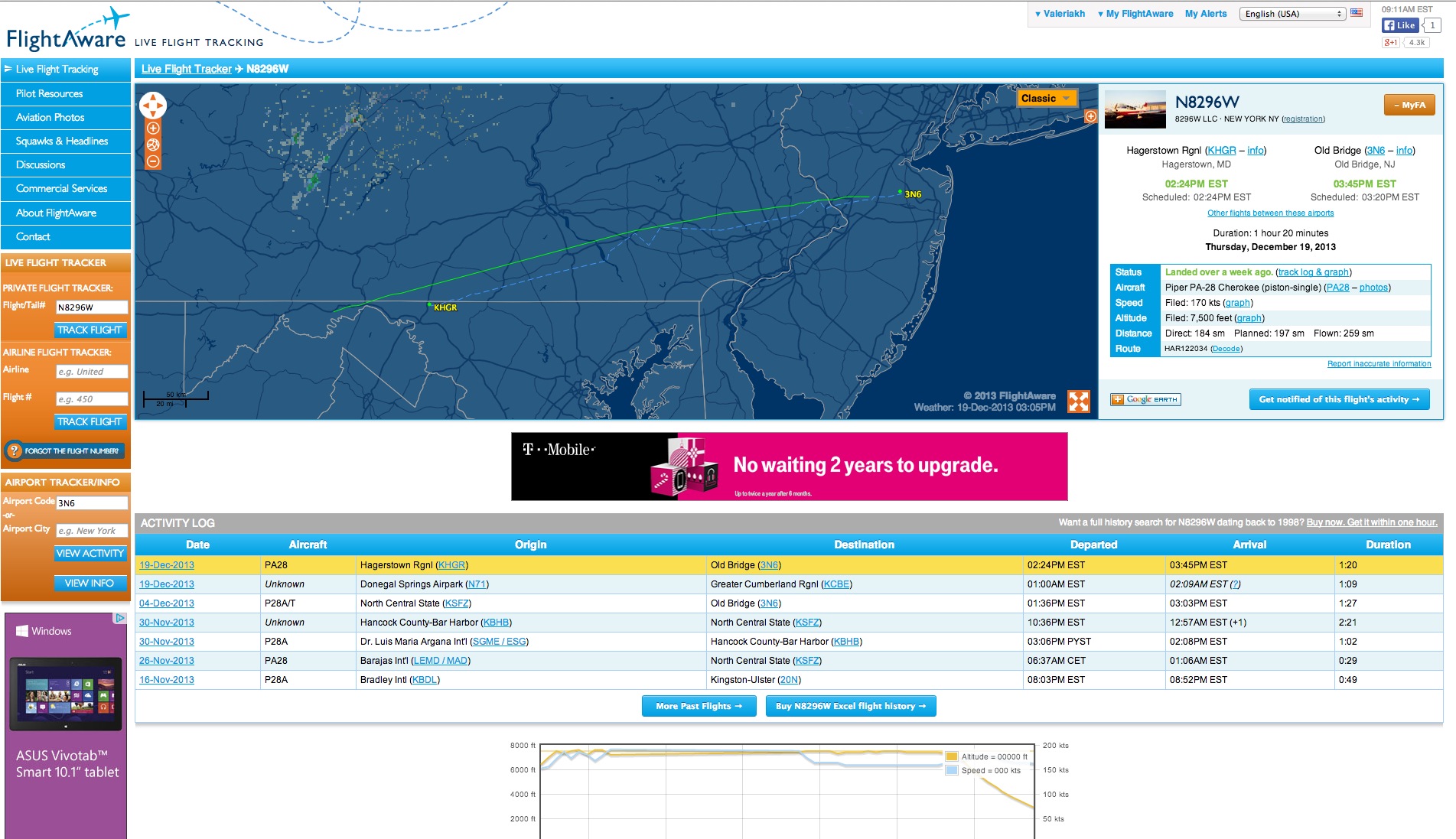
Task: Click the ad choices icon on Windows ad
Action: point(120,618)
